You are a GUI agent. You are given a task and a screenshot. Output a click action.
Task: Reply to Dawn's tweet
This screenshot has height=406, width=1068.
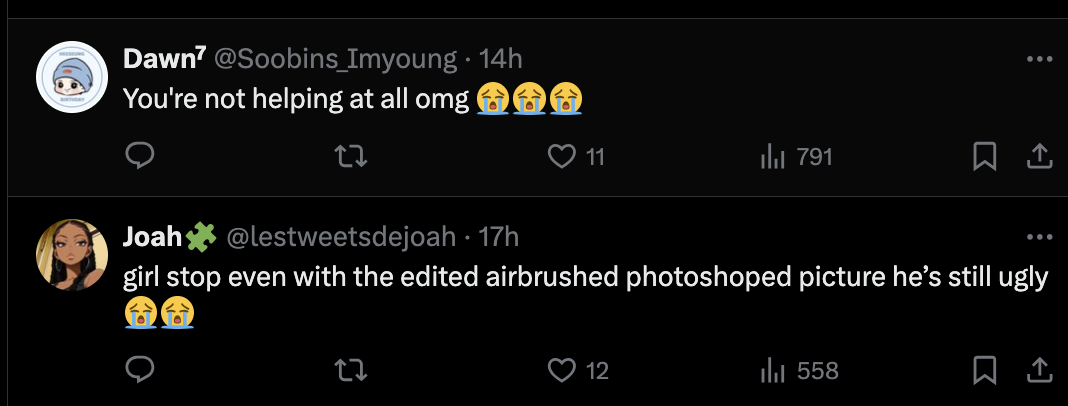click(140, 156)
